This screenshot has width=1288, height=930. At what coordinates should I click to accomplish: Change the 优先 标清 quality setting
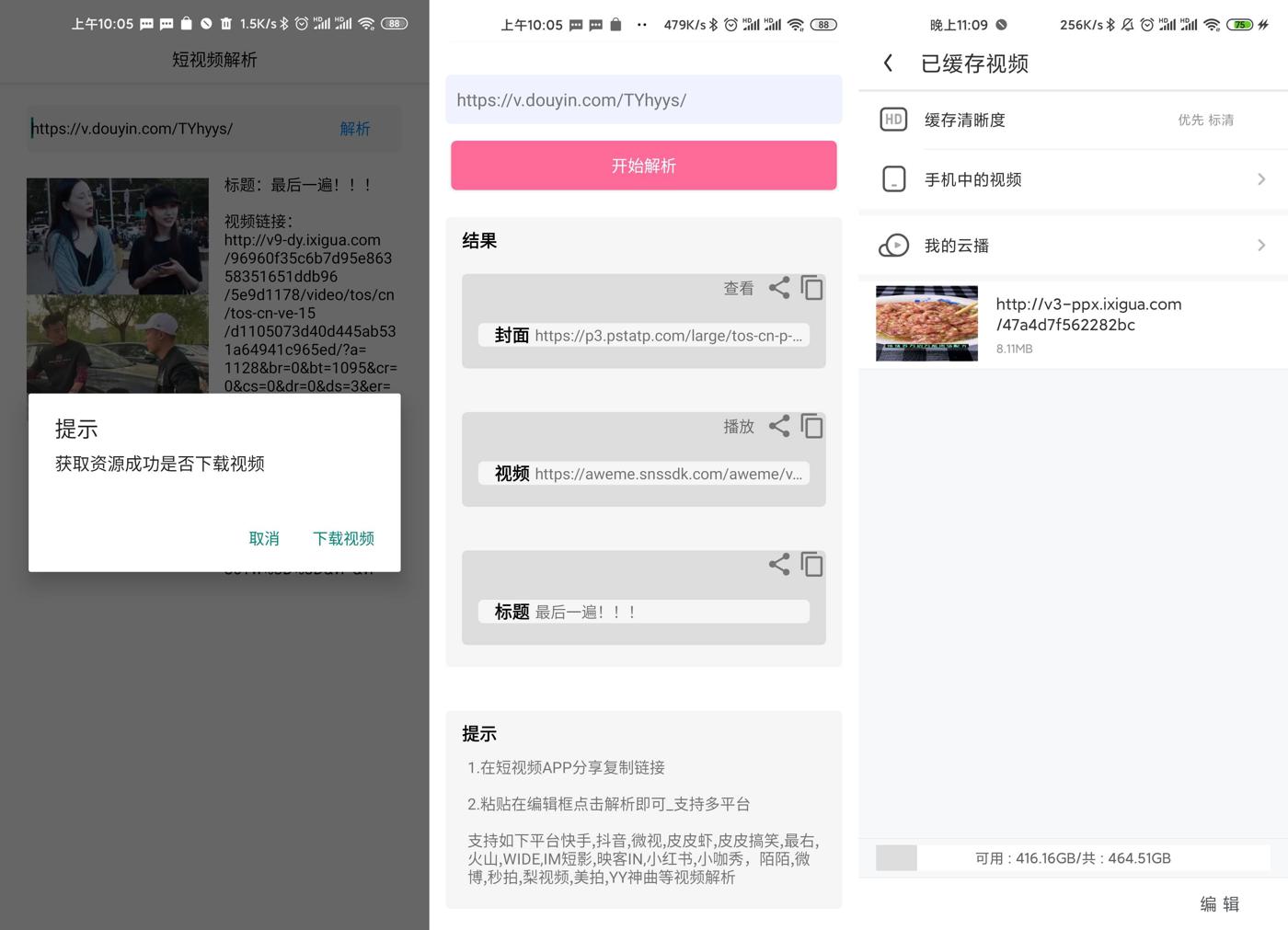tap(1205, 120)
